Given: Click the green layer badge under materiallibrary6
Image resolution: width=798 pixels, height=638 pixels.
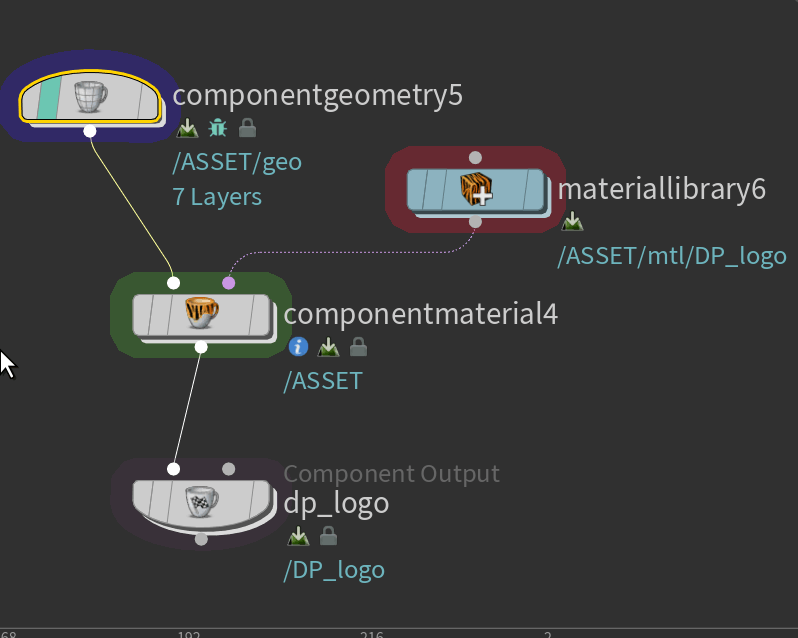Looking at the screenshot, I should pos(572,222).
